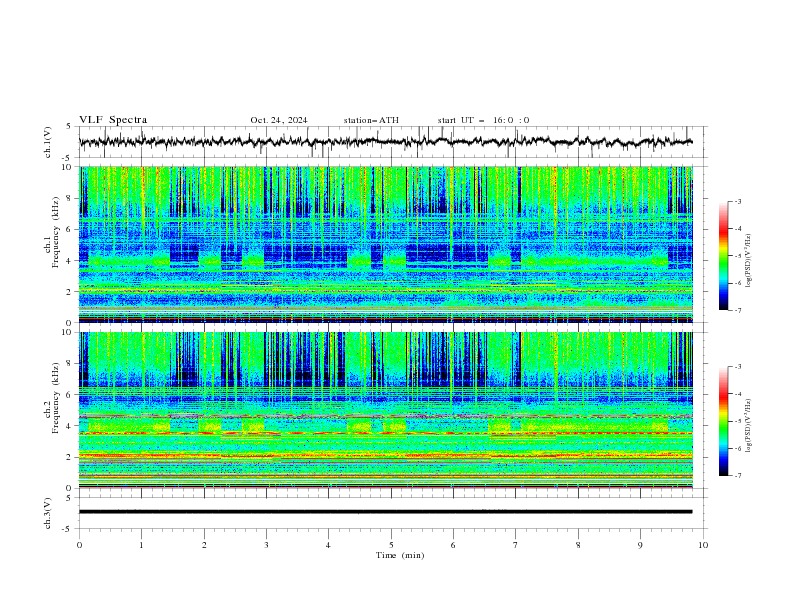The height and width of the screenshot is (612, 792).
Task: Select the ch.2 "Frequency (kHz)" axis label
Action: (x=56, y=398)
